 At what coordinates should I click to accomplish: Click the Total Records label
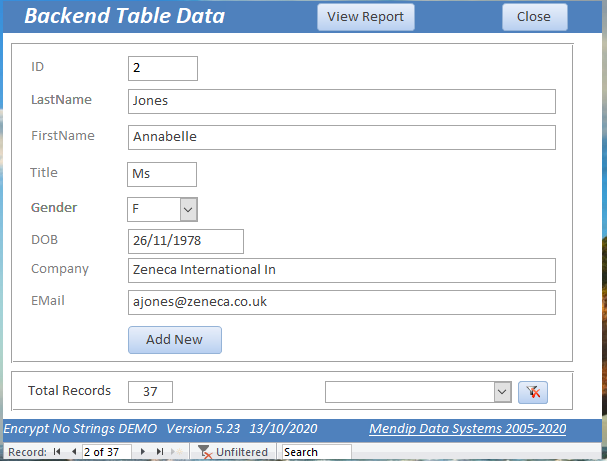click(69, 391)
